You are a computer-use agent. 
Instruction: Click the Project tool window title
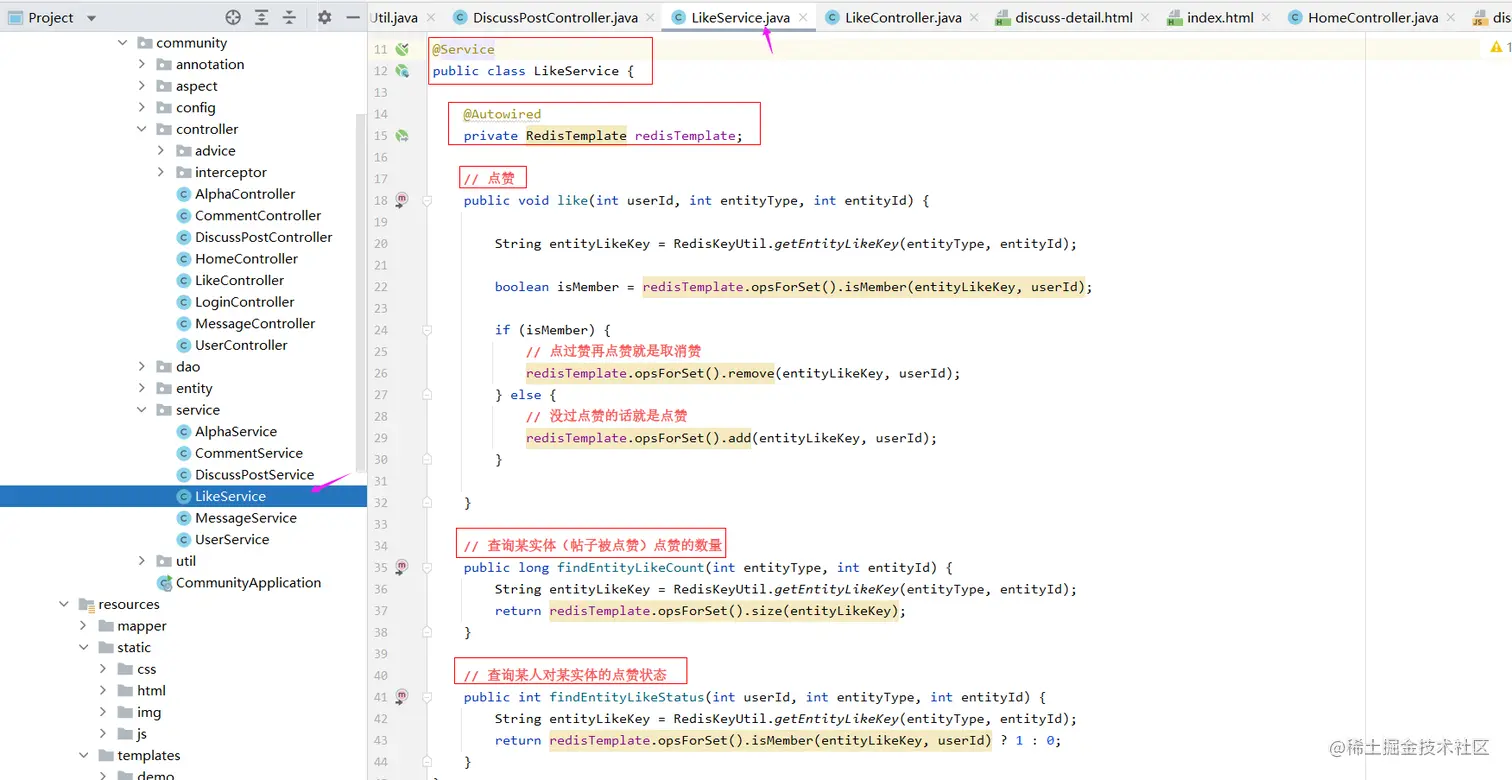[53, 18]
